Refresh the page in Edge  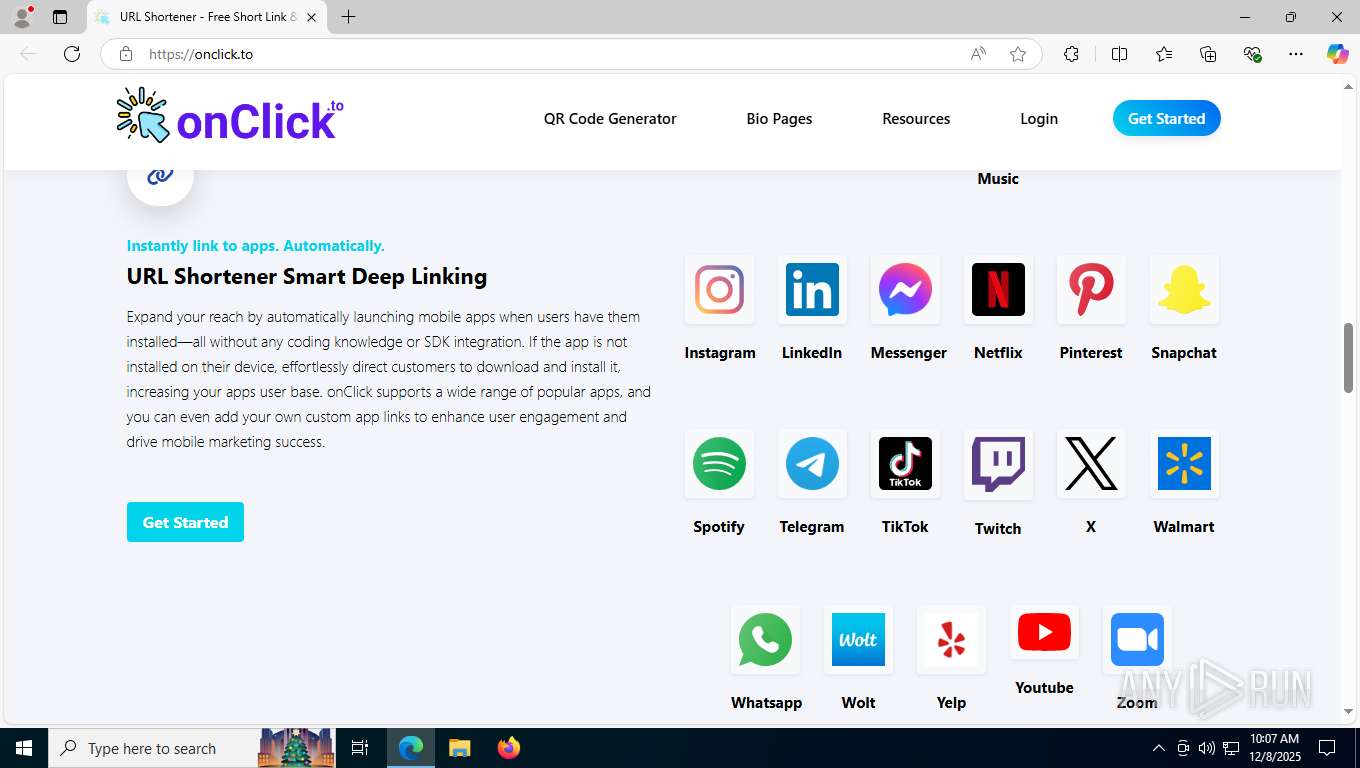[x=72, y=54]
